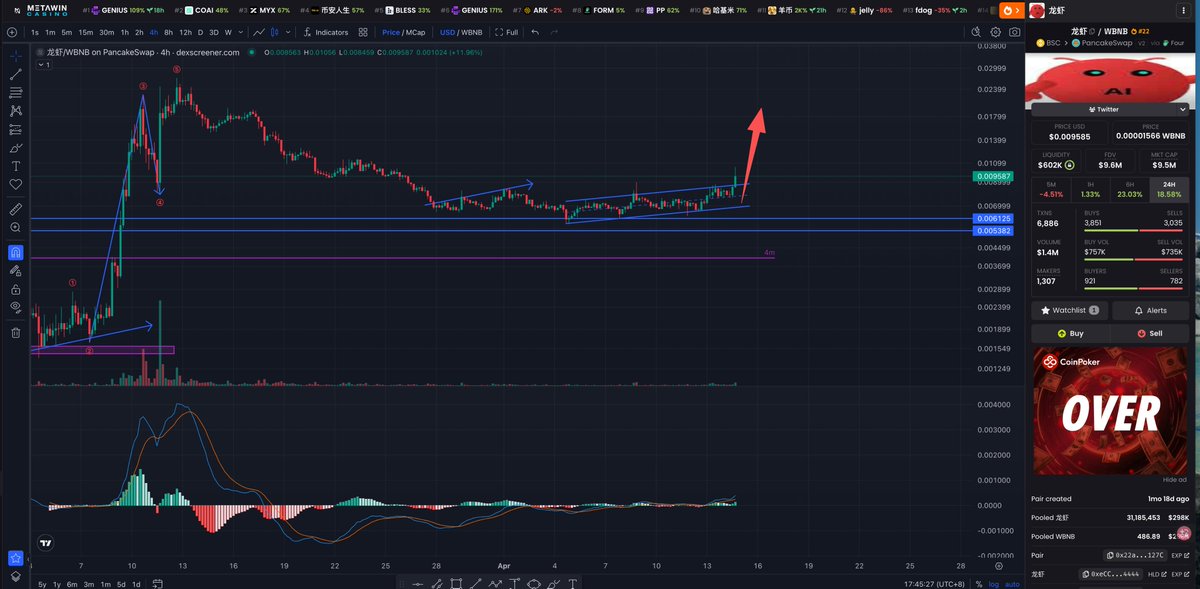Click Hide ad link under CoinPoker banner
Image resolution: width=1200 pixels, height=589 pixels.
pyautogui.click(x=1174, y=480)
